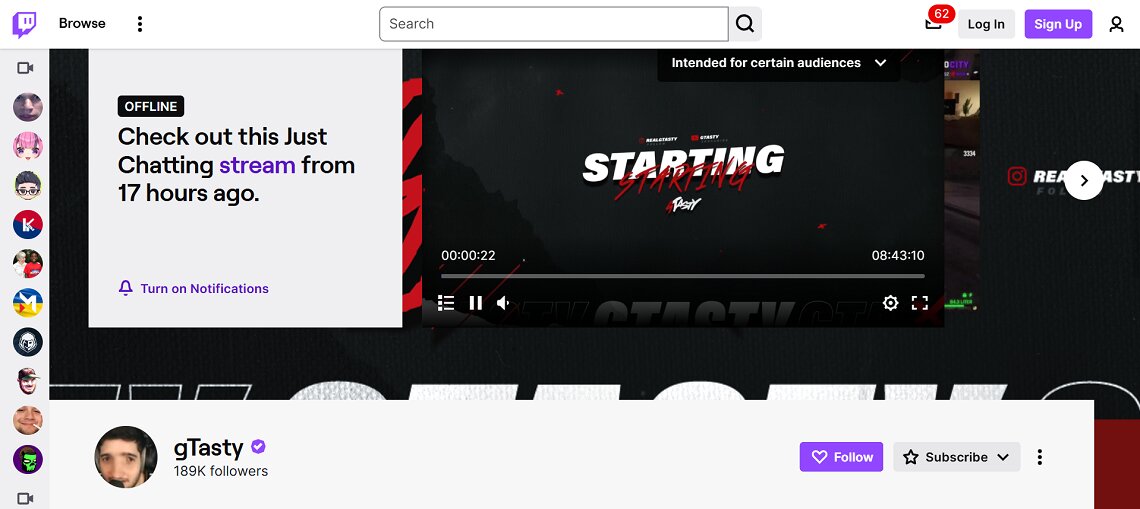The height and width of the screenshot is (509, 1140).
Task: Open the three-dot menu beside Browse
Action: coord(140,24)
